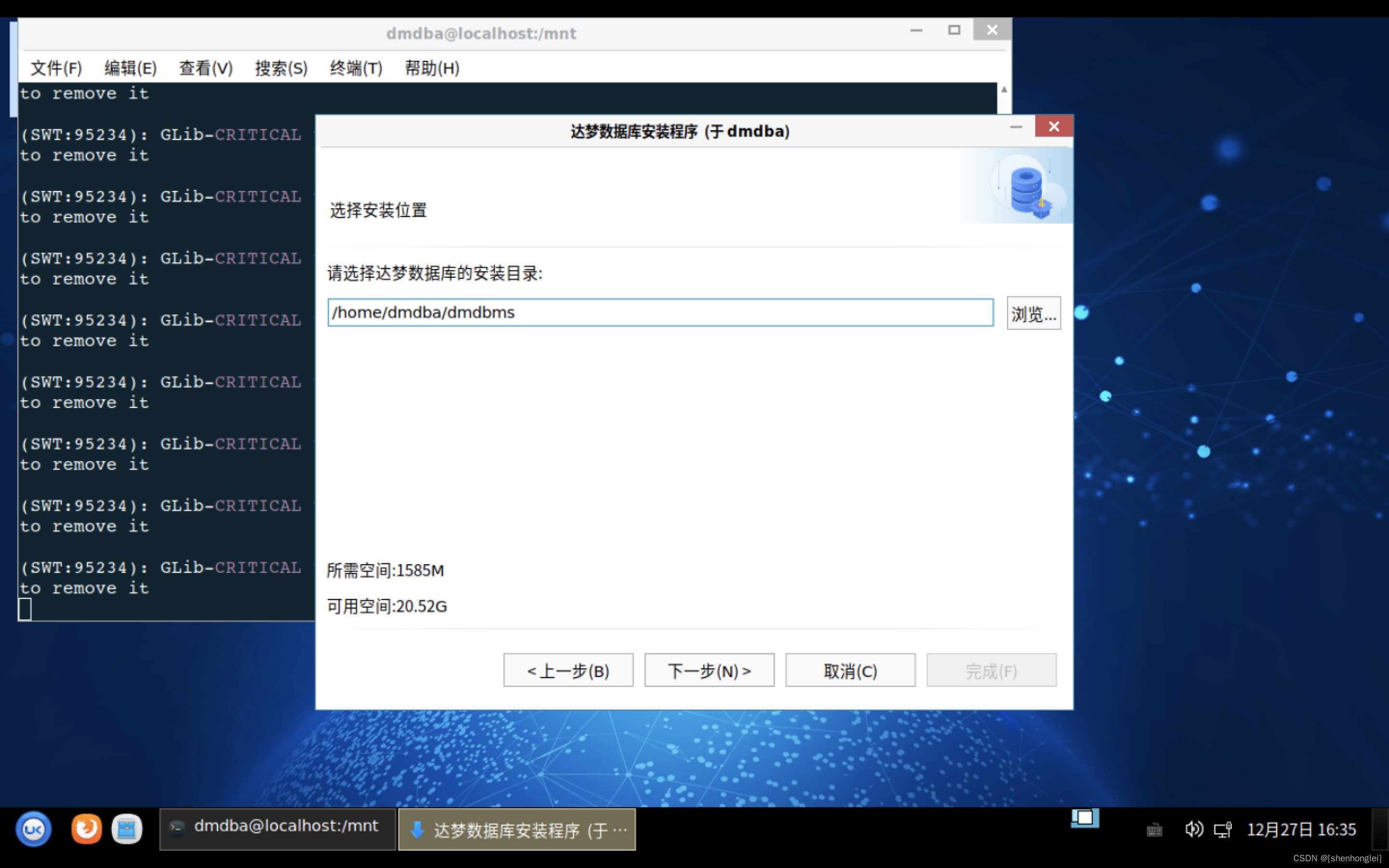
Task: Go back with <上一步(B) button
Action: (568, 670)
